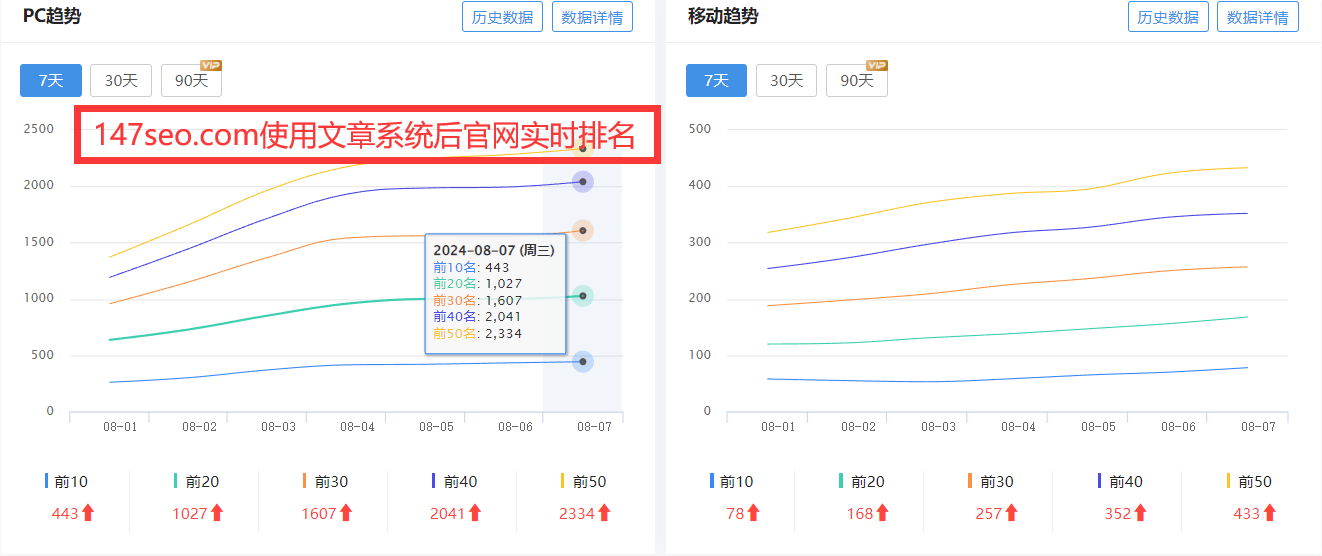Click green 前20 data point on 08-07
The width and height of the screenshot is (1322, 556).
tap(583, 295)
